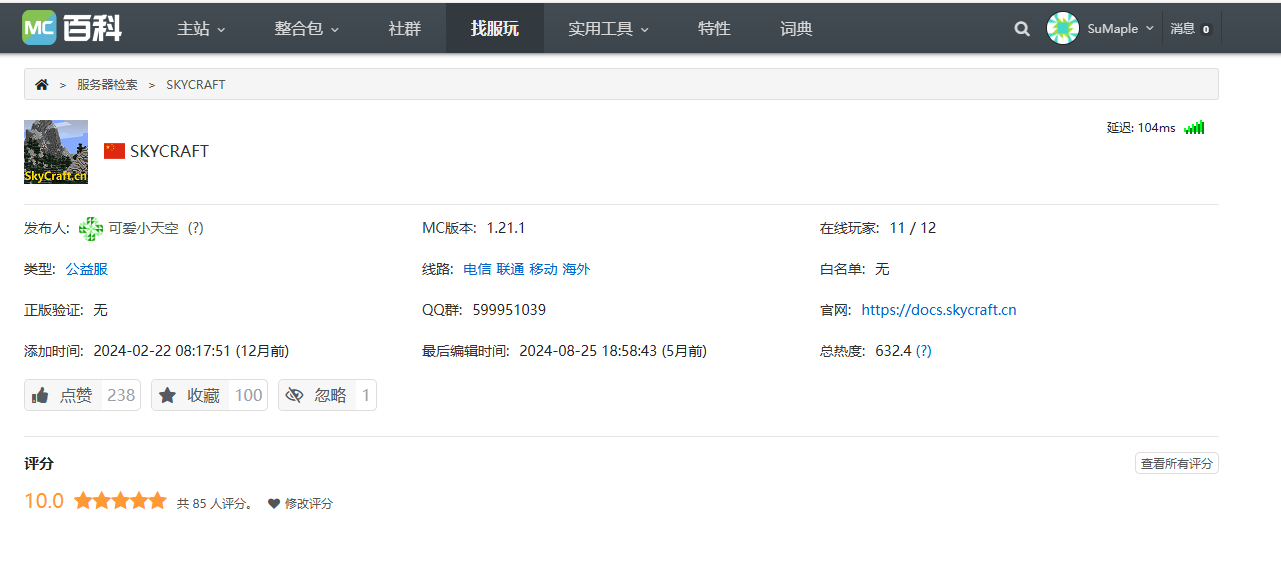Screen dimensions: 1281x586
Task: Click 修改评分 to edit rating
Action: pyautogui.click(x=309, y=504)
